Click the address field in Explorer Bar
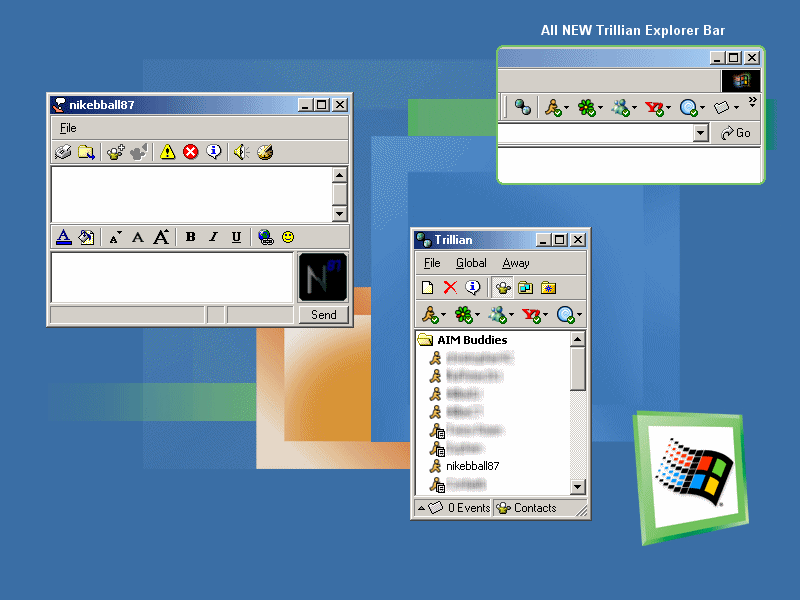Image resolution: width=800 pixels, height=600 pixels. click(x=595, y=133)
